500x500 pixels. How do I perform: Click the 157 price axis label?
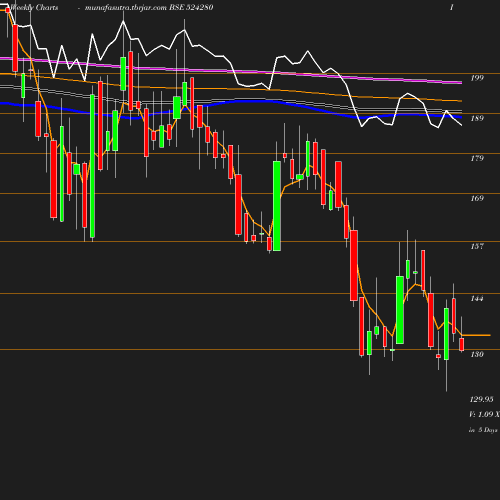tap(477, 246)
